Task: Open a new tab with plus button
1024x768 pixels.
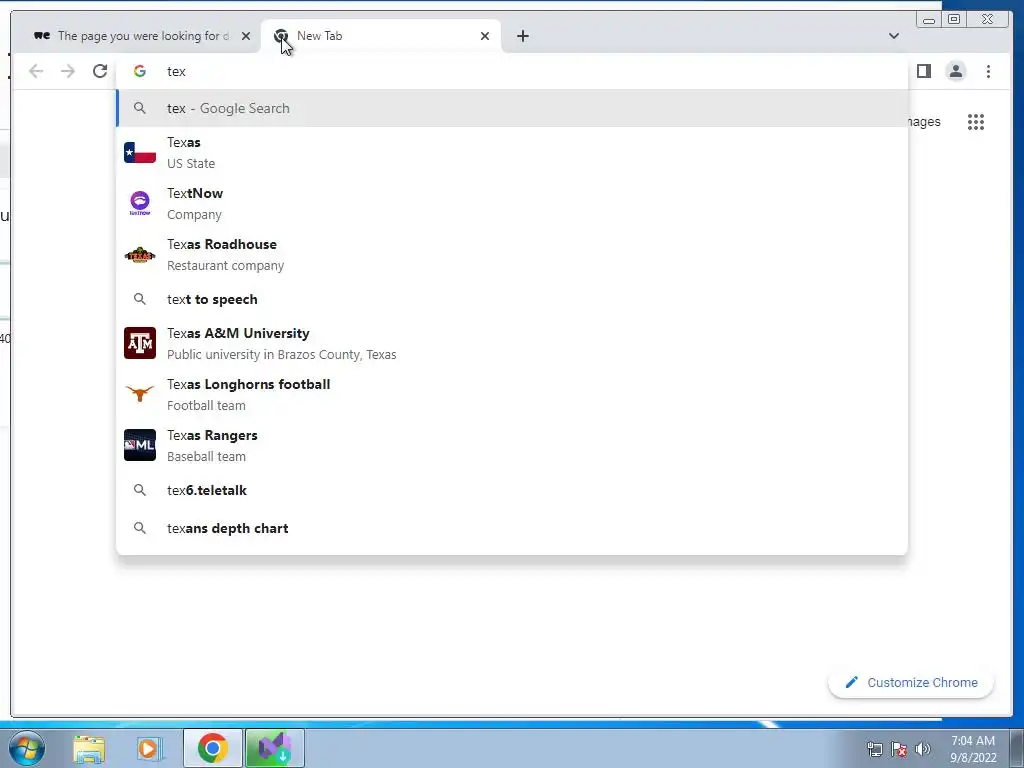Action: tap(522, 36)
